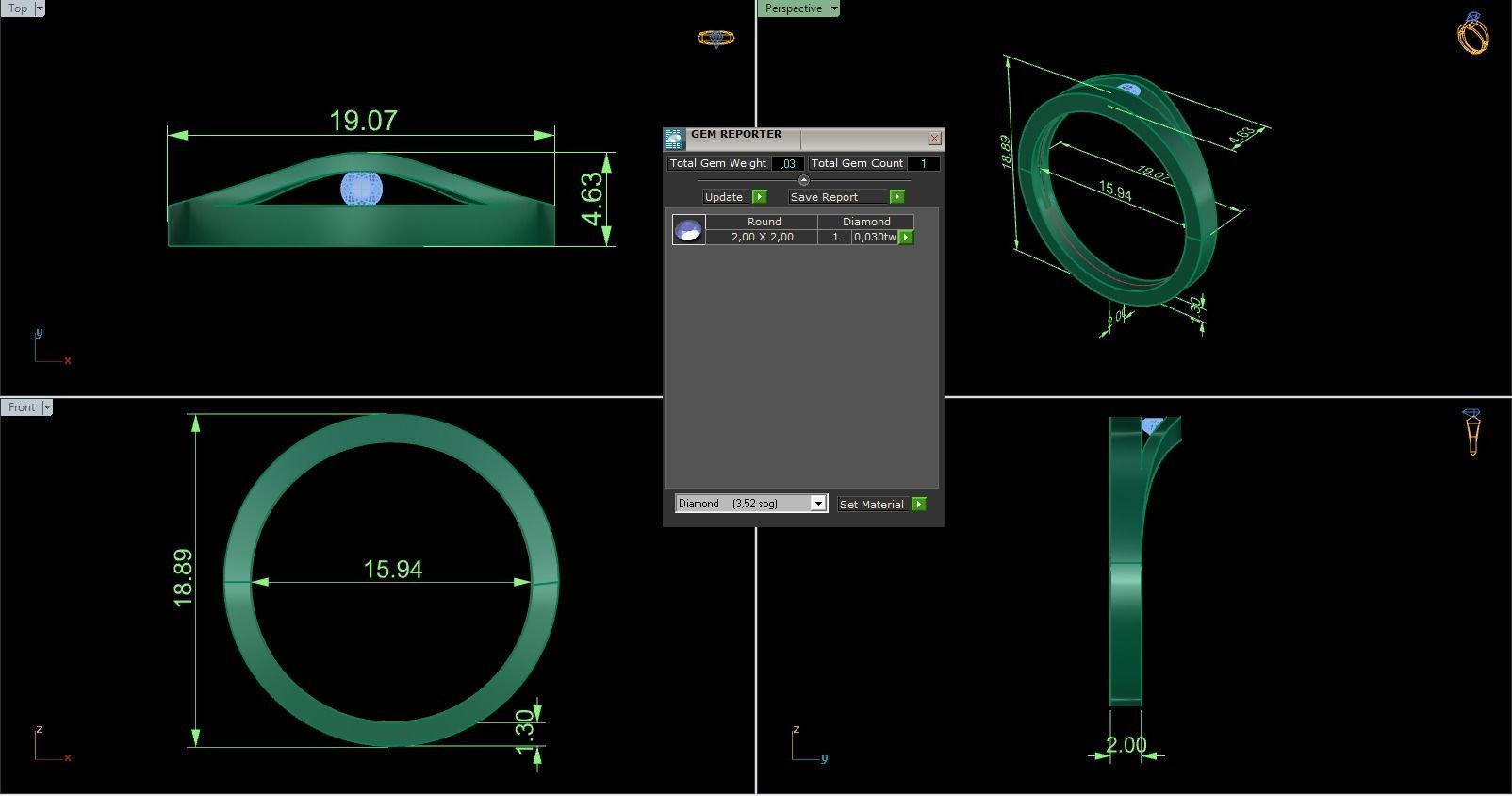Image resolution: width=1512 pixels, height=796 pixels.
Task: Click the 19.07 dimension in Top view
Action: (x=363, y=121)
